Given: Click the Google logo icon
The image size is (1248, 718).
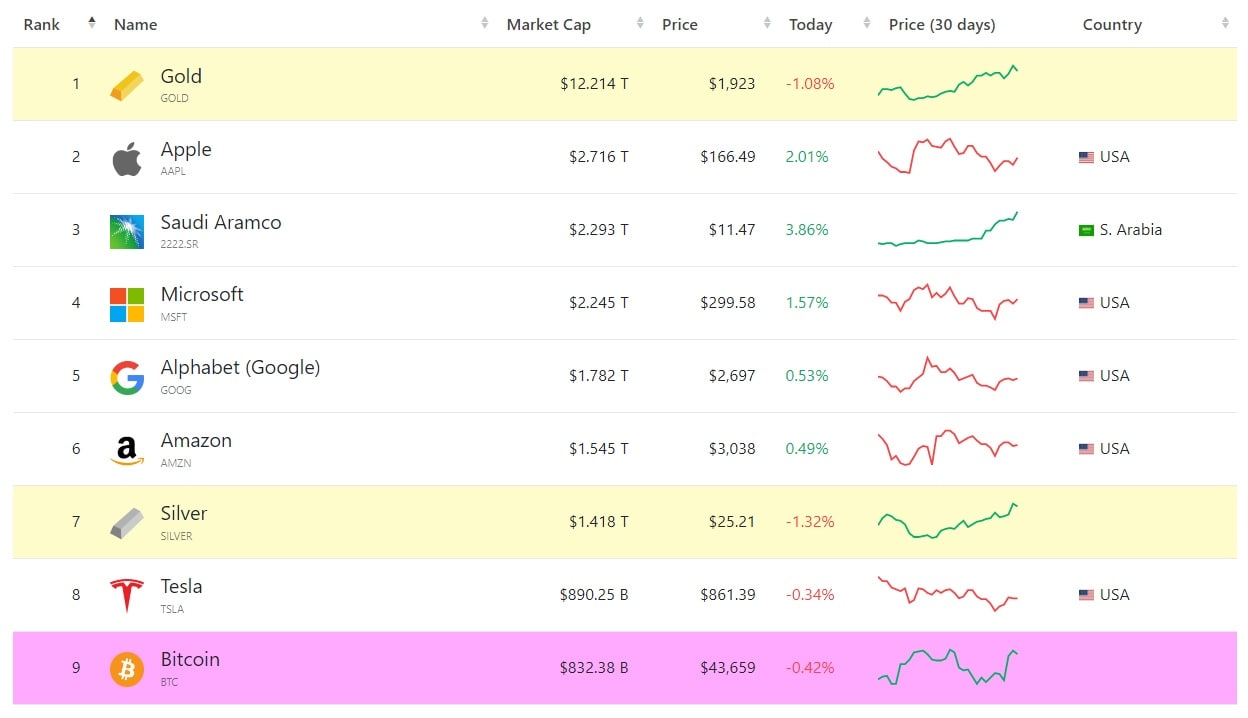Looking at the screenshot, I should 127,377.
